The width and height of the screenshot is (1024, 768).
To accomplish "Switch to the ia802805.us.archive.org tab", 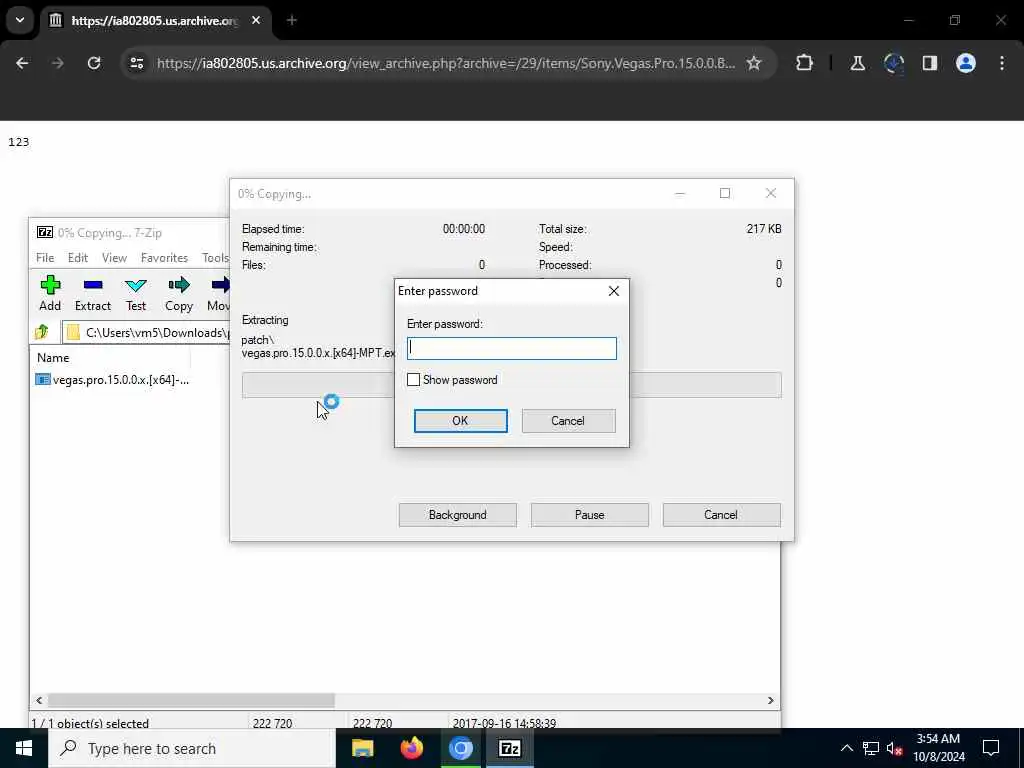I will click(155, 21).
